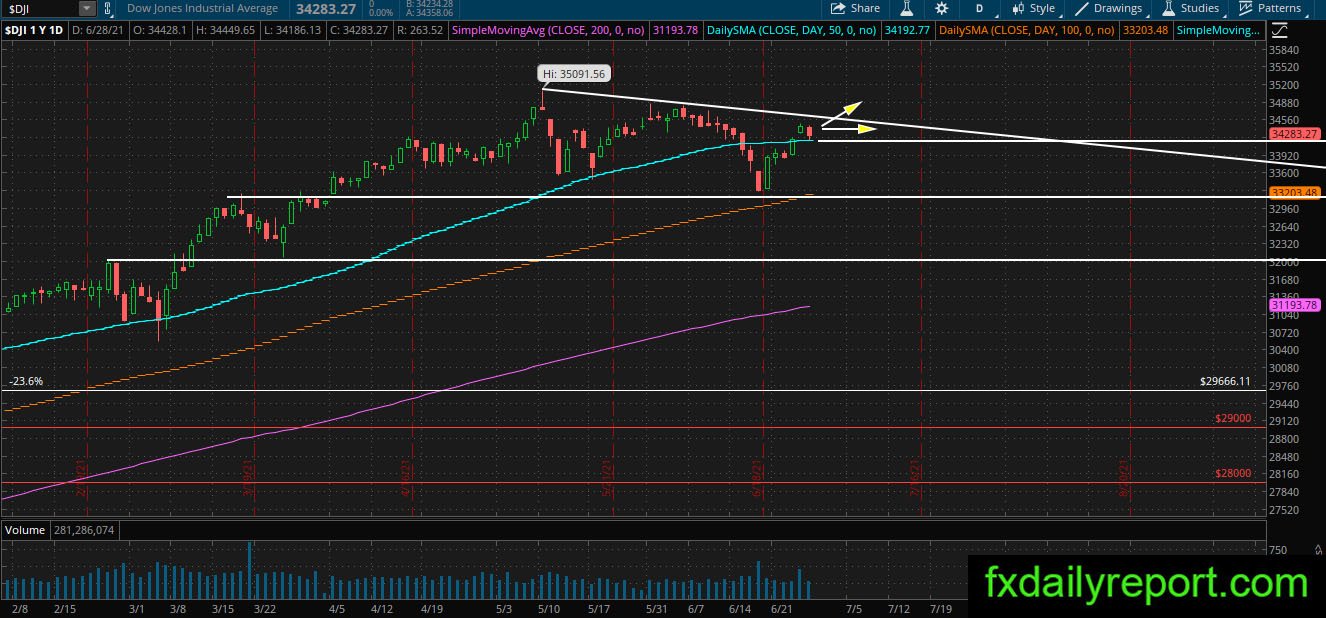Screen dimensions: 1326x618
Task: Click the $29000 red level label
Action: point(1233,419)
